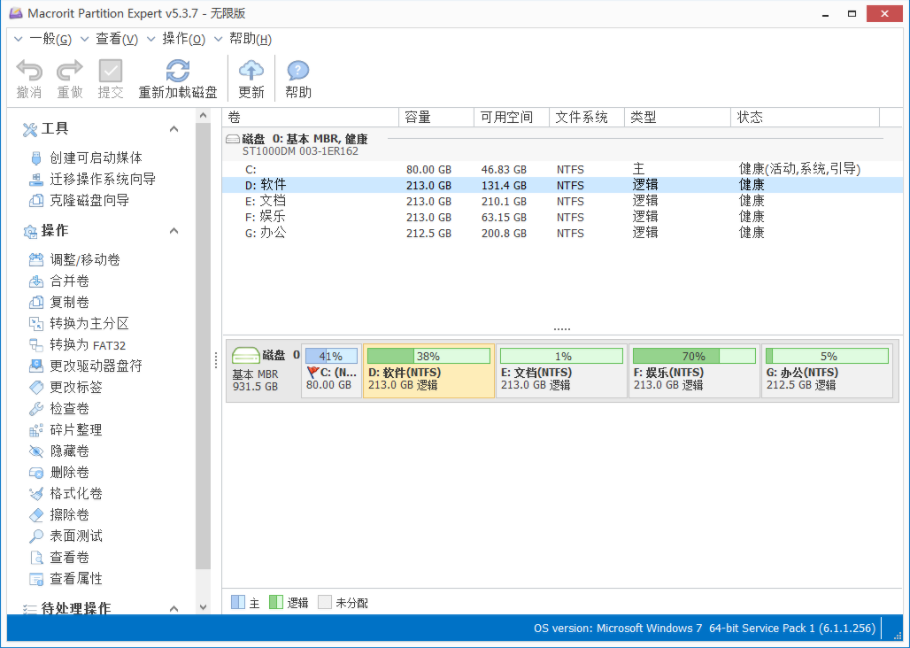
Task: Select E: 文档(NTFS) partition block
Action: [x=562, y=371]
